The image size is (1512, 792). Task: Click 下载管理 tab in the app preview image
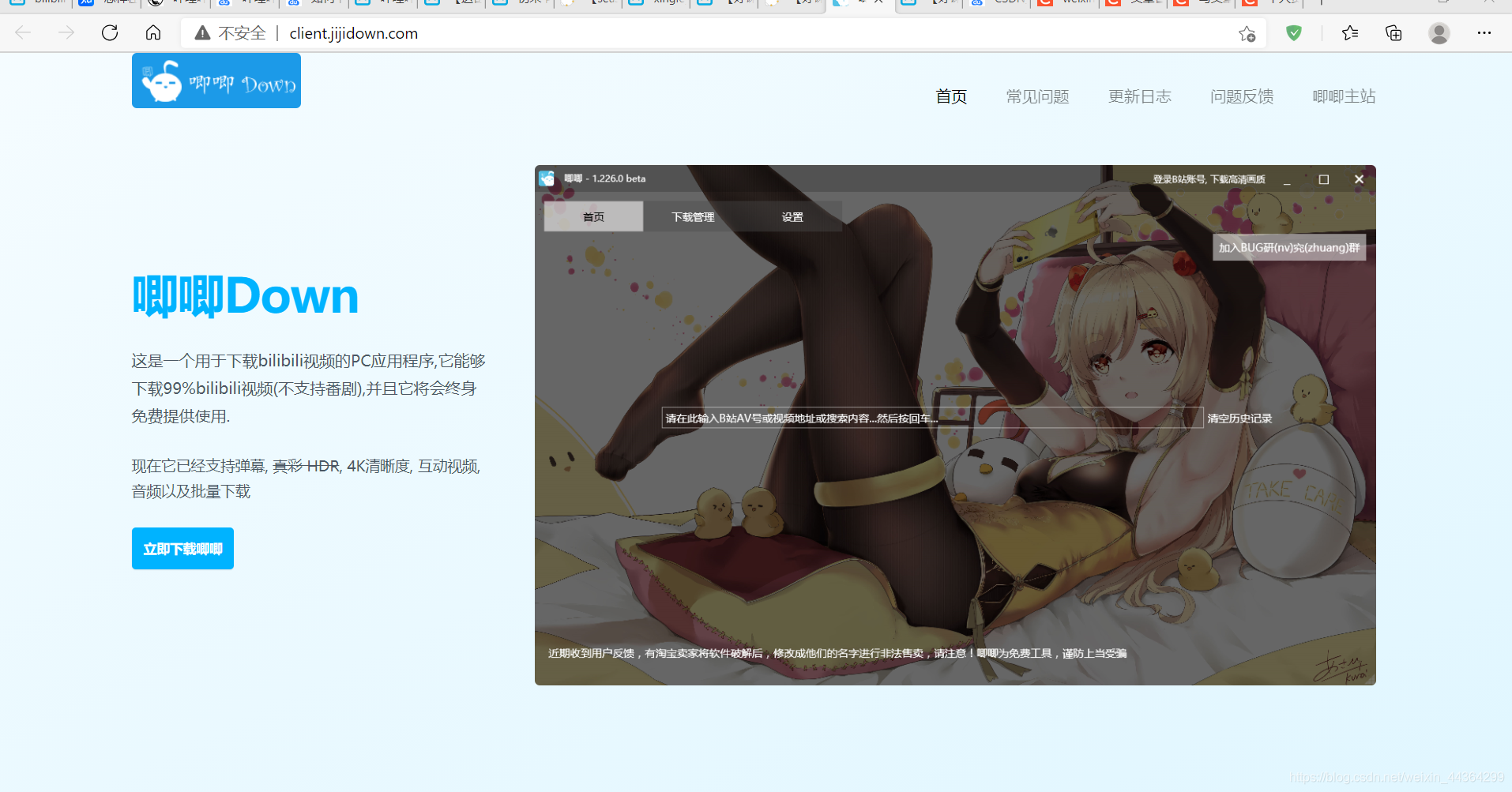[x=693, y=216]
